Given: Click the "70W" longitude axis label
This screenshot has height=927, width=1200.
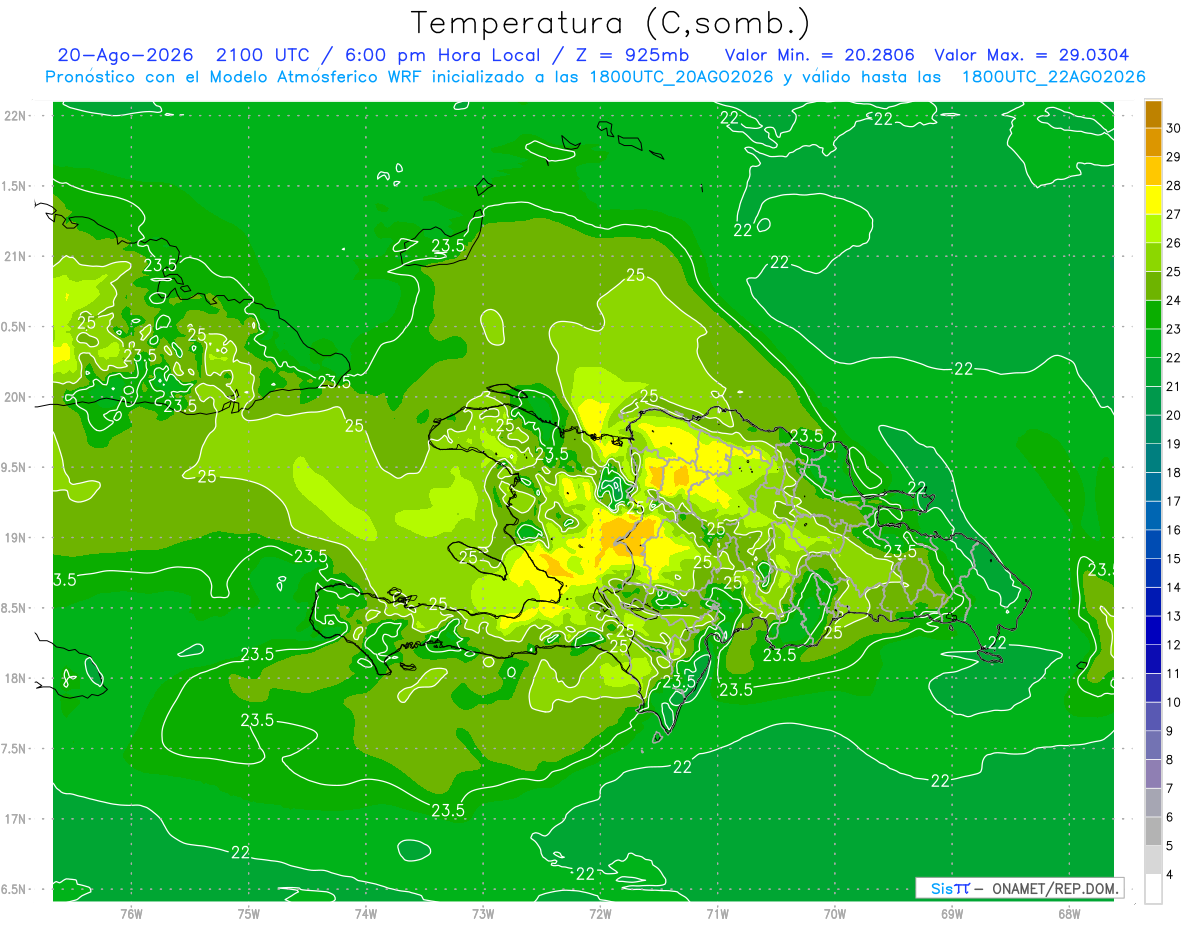Looking at the screenshot, I should [834, 914].
